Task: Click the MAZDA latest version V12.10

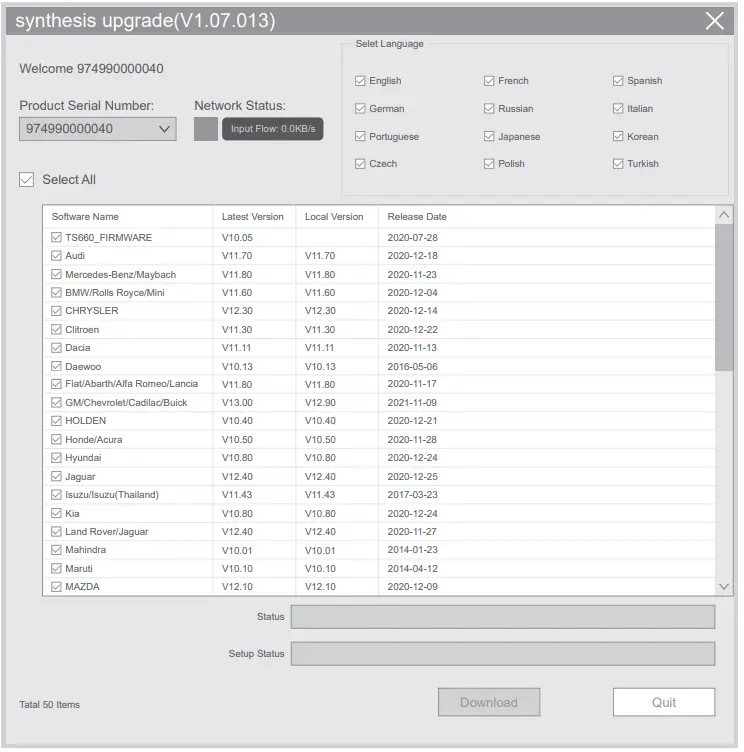Action: coord(237,587)
